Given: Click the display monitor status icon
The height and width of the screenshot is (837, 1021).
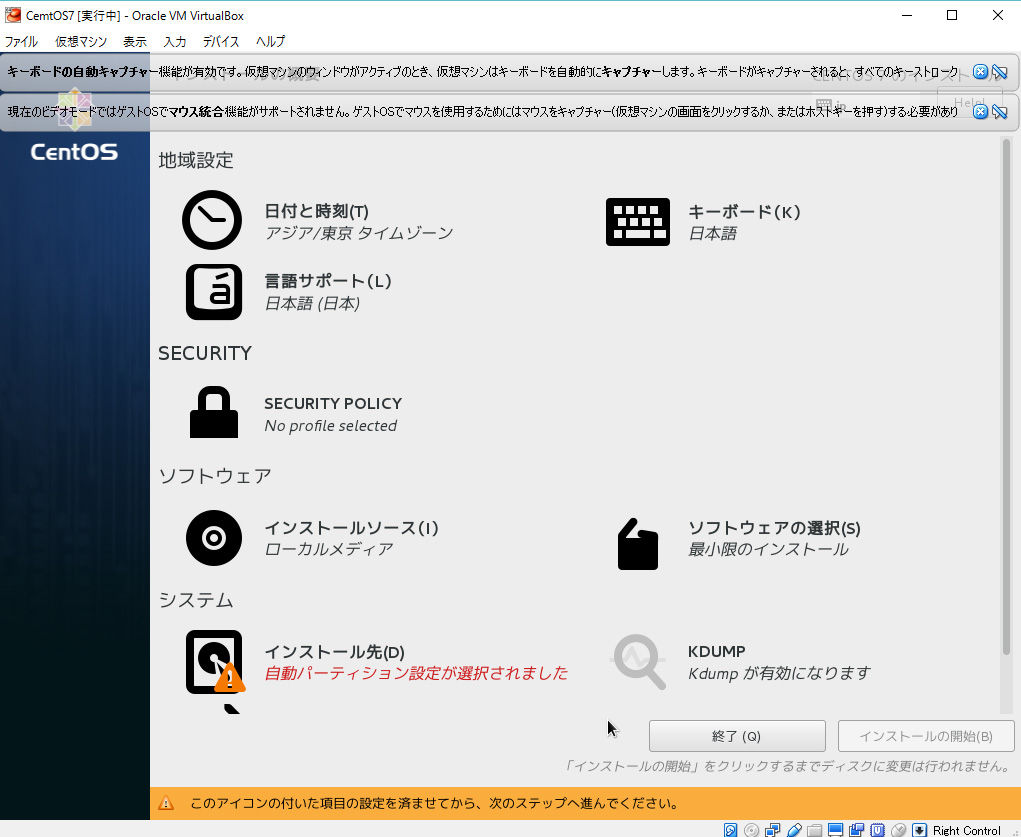Looking at the screenshot, I should click(835, 830).
